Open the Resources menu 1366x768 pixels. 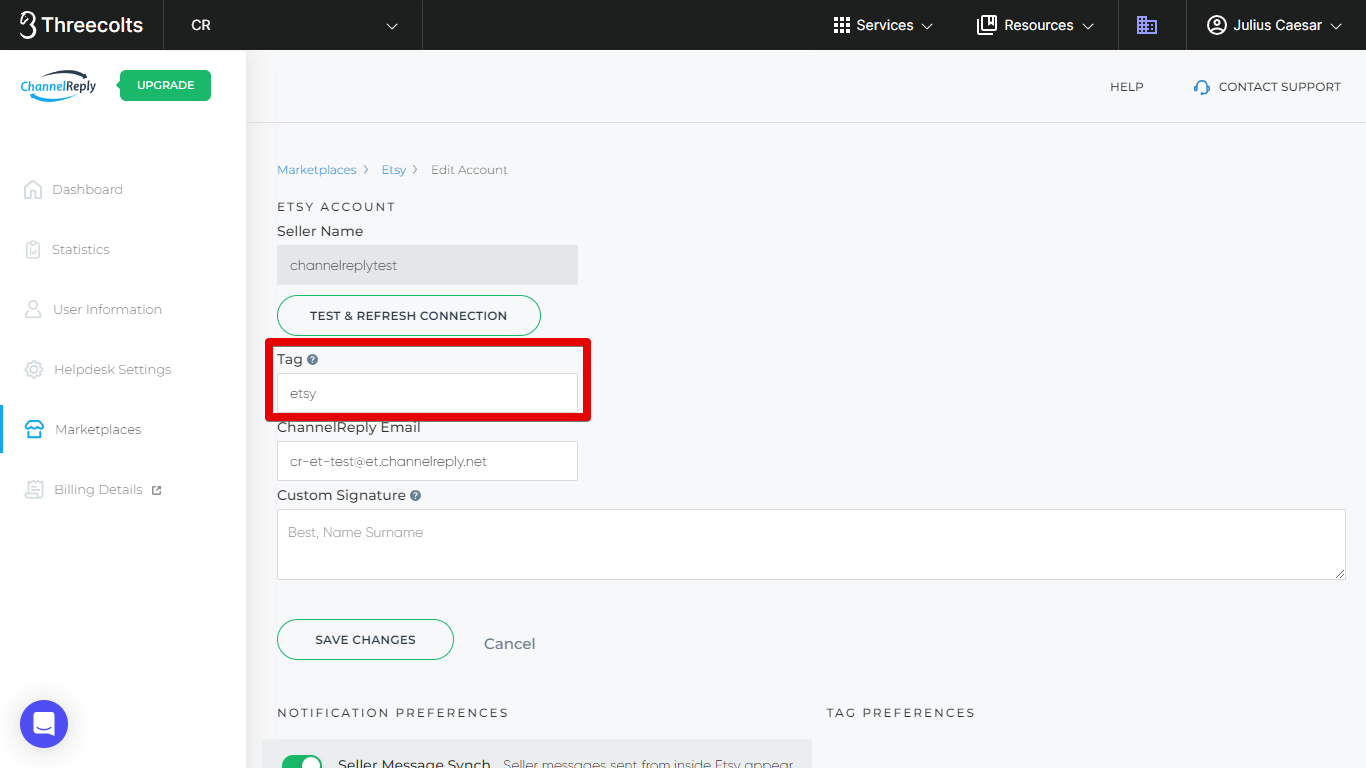click(x=1035, y=25)
